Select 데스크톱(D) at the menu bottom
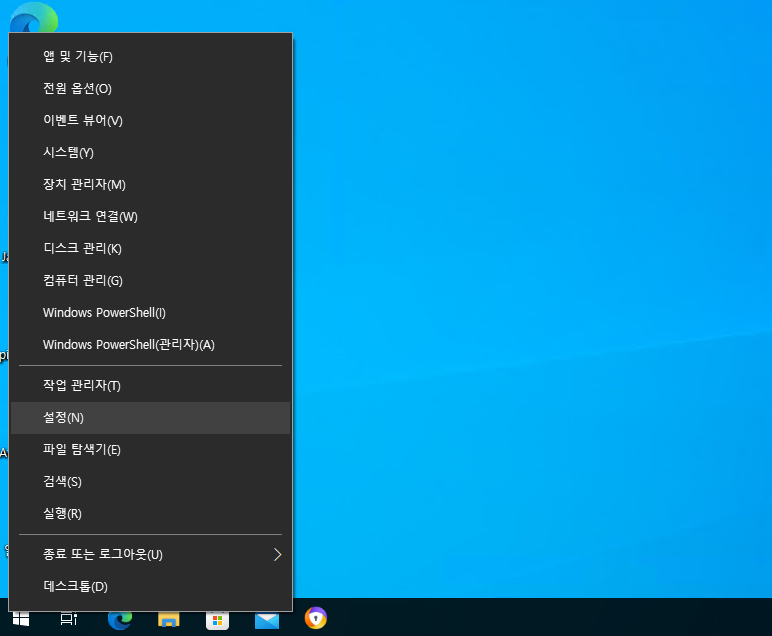This screenshot has width=772, height=636. coord(75,586)
